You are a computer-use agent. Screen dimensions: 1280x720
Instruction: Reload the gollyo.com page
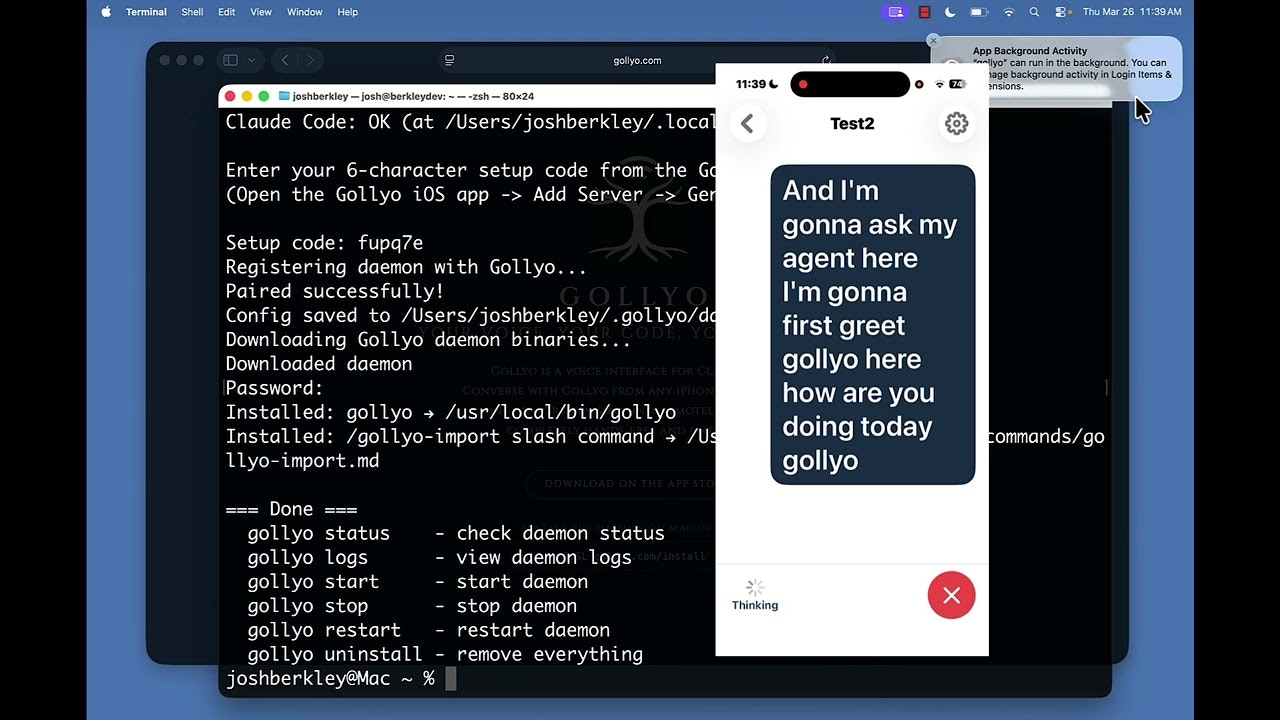[x=826, y=60]
